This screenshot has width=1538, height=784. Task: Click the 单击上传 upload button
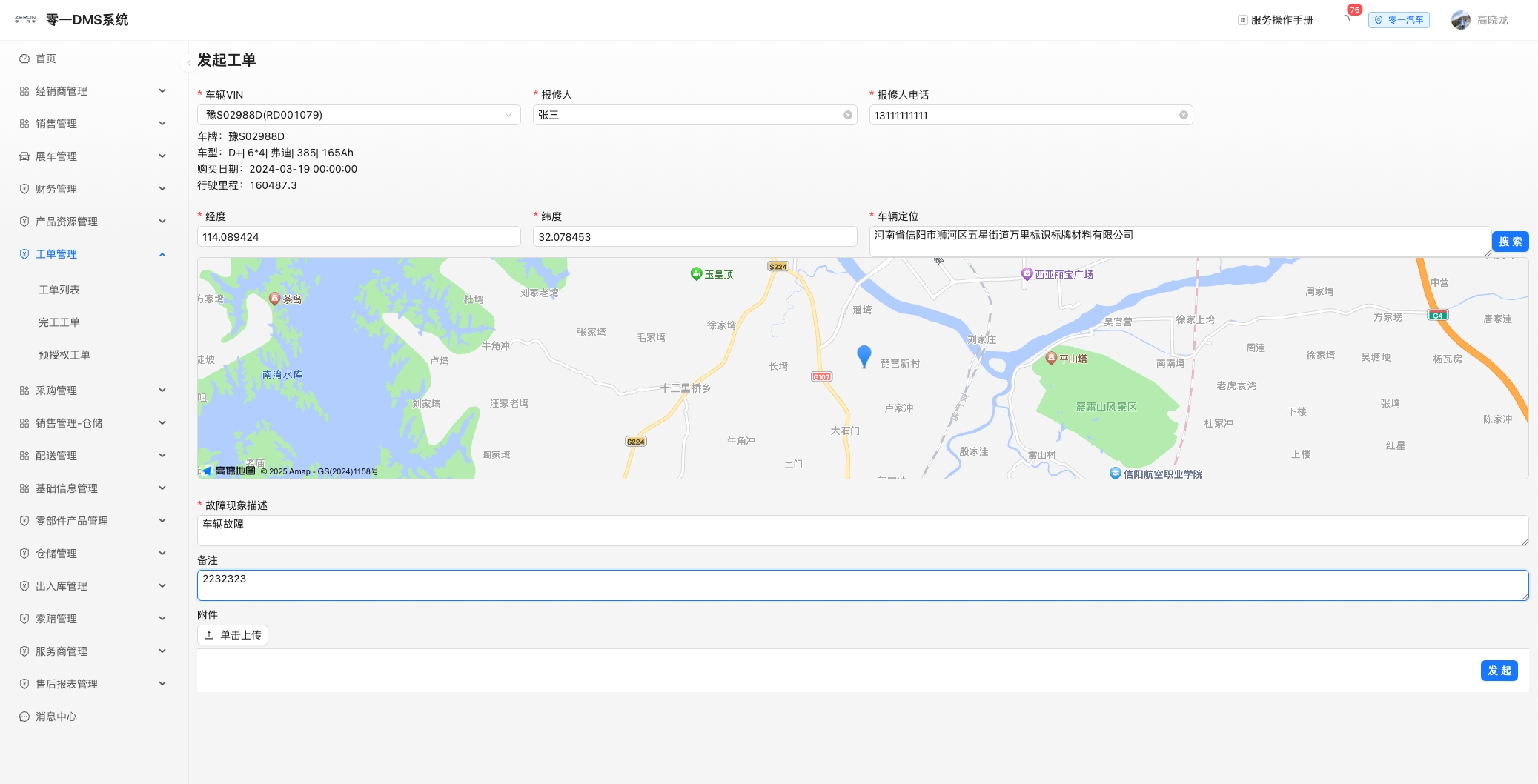(233, 635)
